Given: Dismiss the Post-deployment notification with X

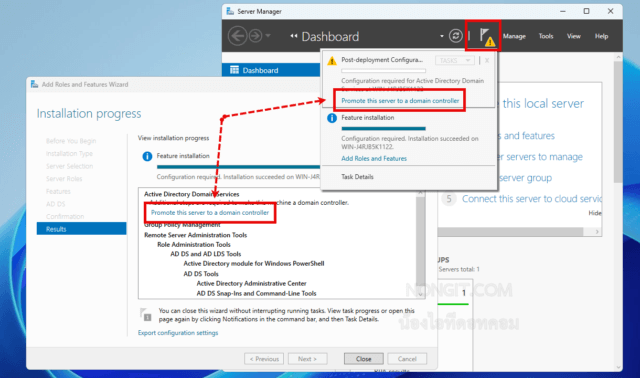Looking at the screenshot, I should (487, 60).
